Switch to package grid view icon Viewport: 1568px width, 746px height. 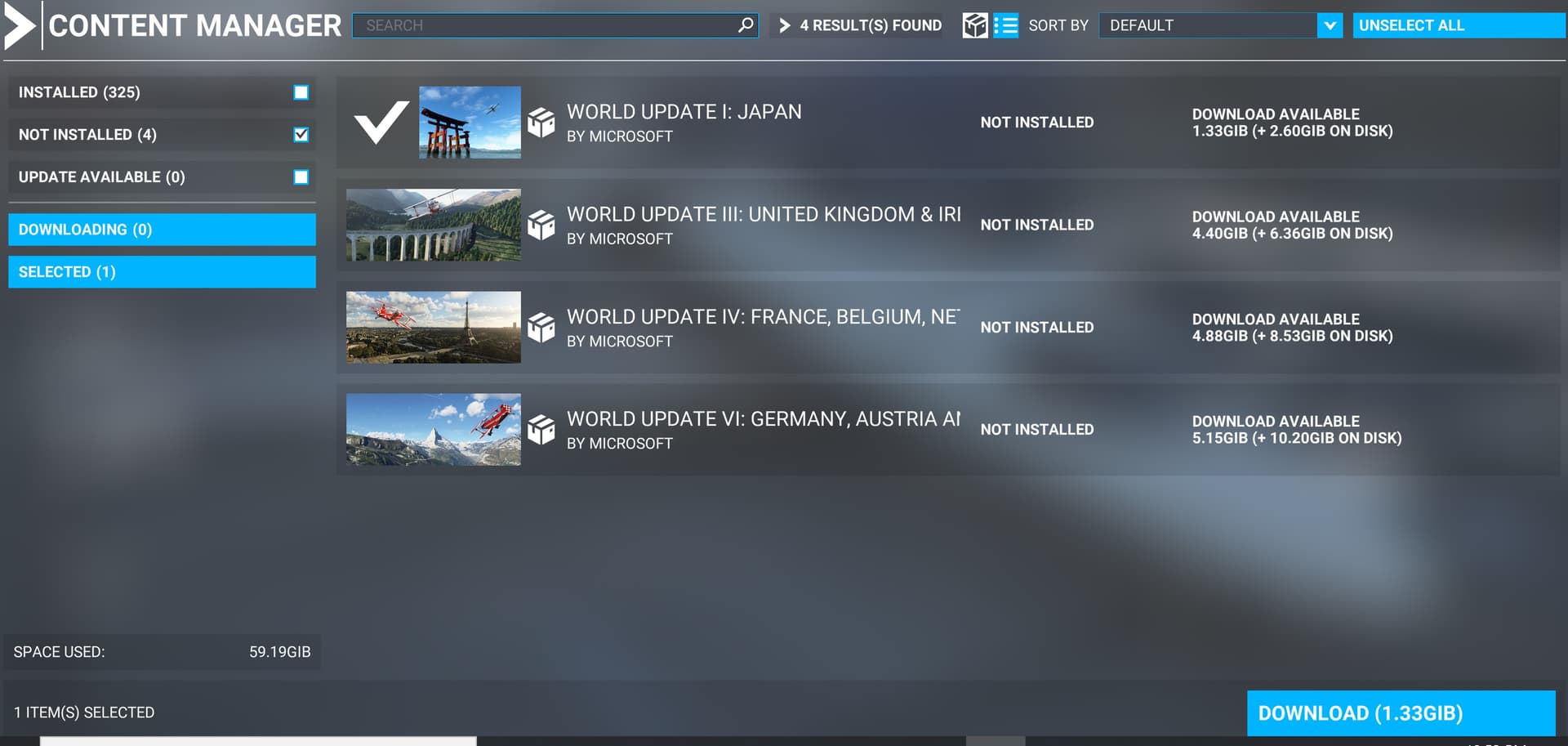tap(975, 25)
